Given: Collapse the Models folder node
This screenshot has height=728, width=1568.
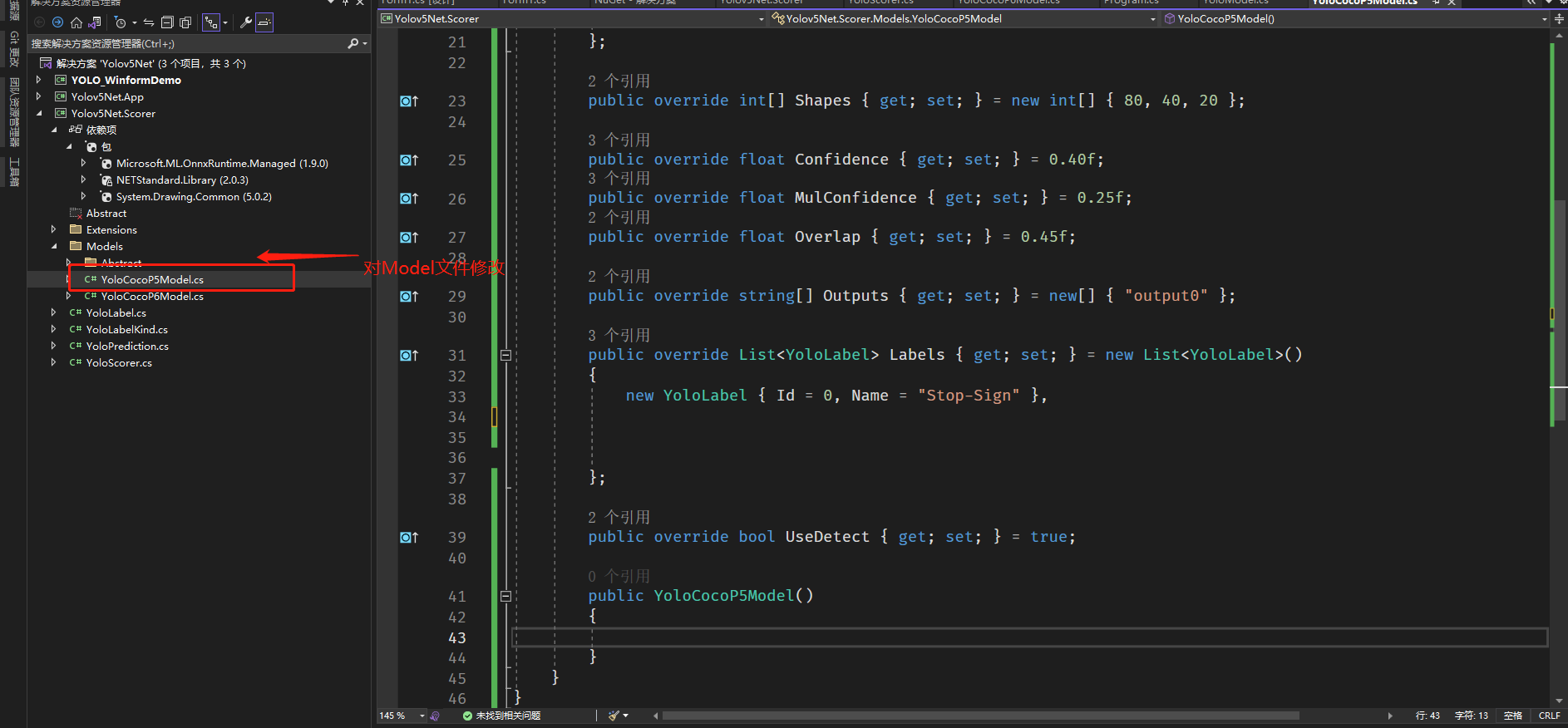Looking at the screenshot, I should (54, 246).
